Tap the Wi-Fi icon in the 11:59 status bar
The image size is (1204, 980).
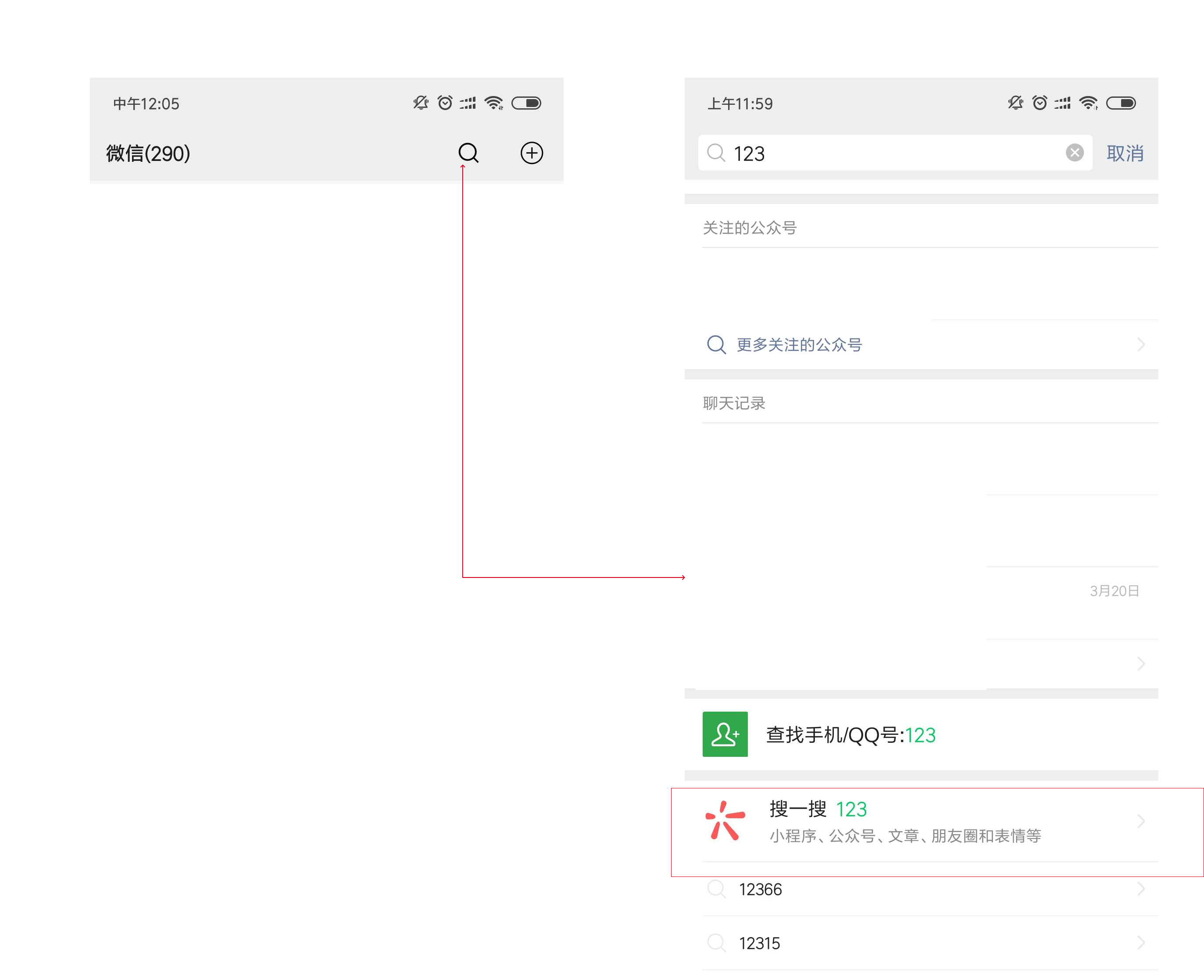click(x=1088, y=103)
